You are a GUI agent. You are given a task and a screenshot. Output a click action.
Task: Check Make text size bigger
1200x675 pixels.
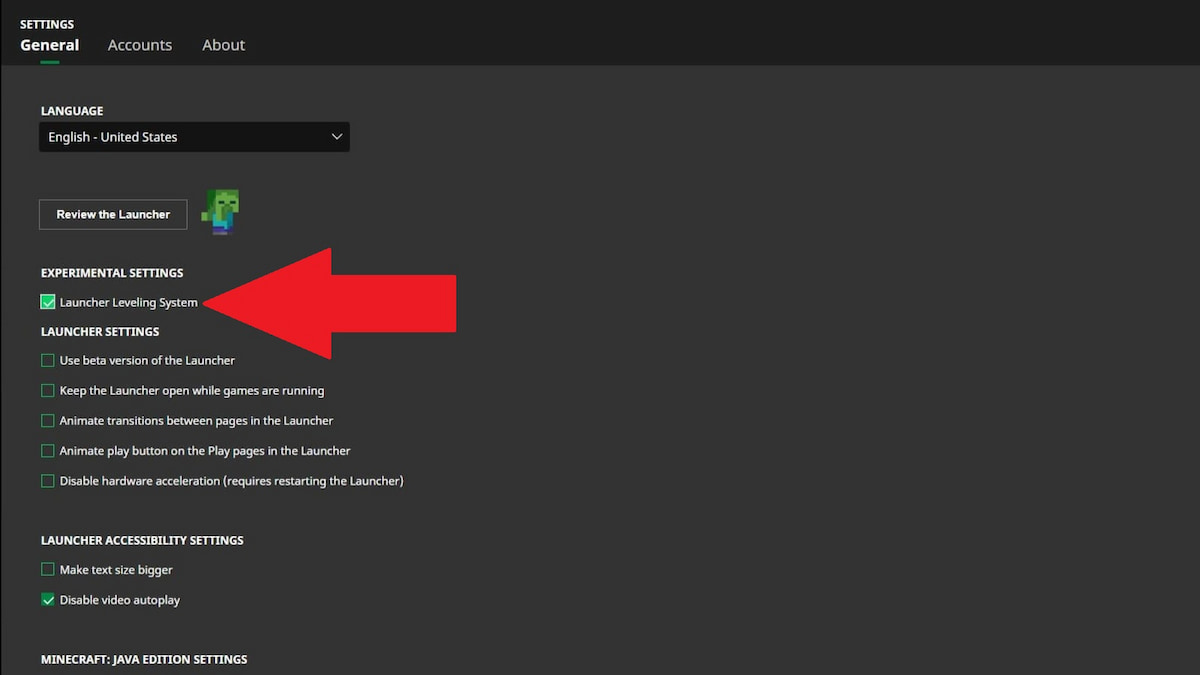coord(47,569)
